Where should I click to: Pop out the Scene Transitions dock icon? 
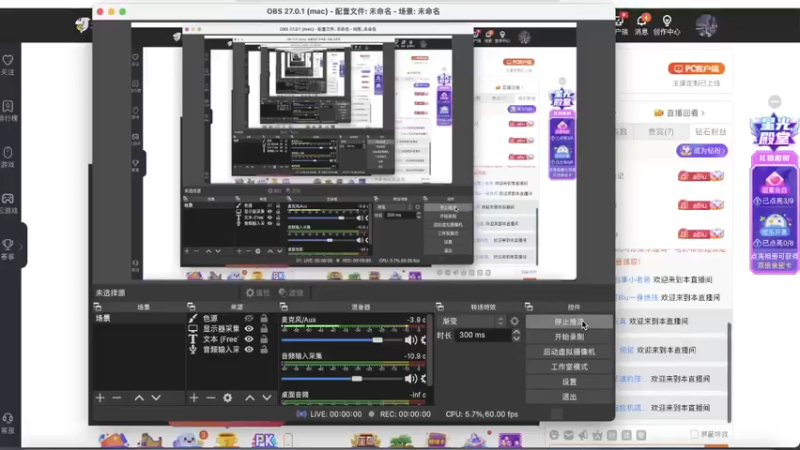click(x=440, y=307)
